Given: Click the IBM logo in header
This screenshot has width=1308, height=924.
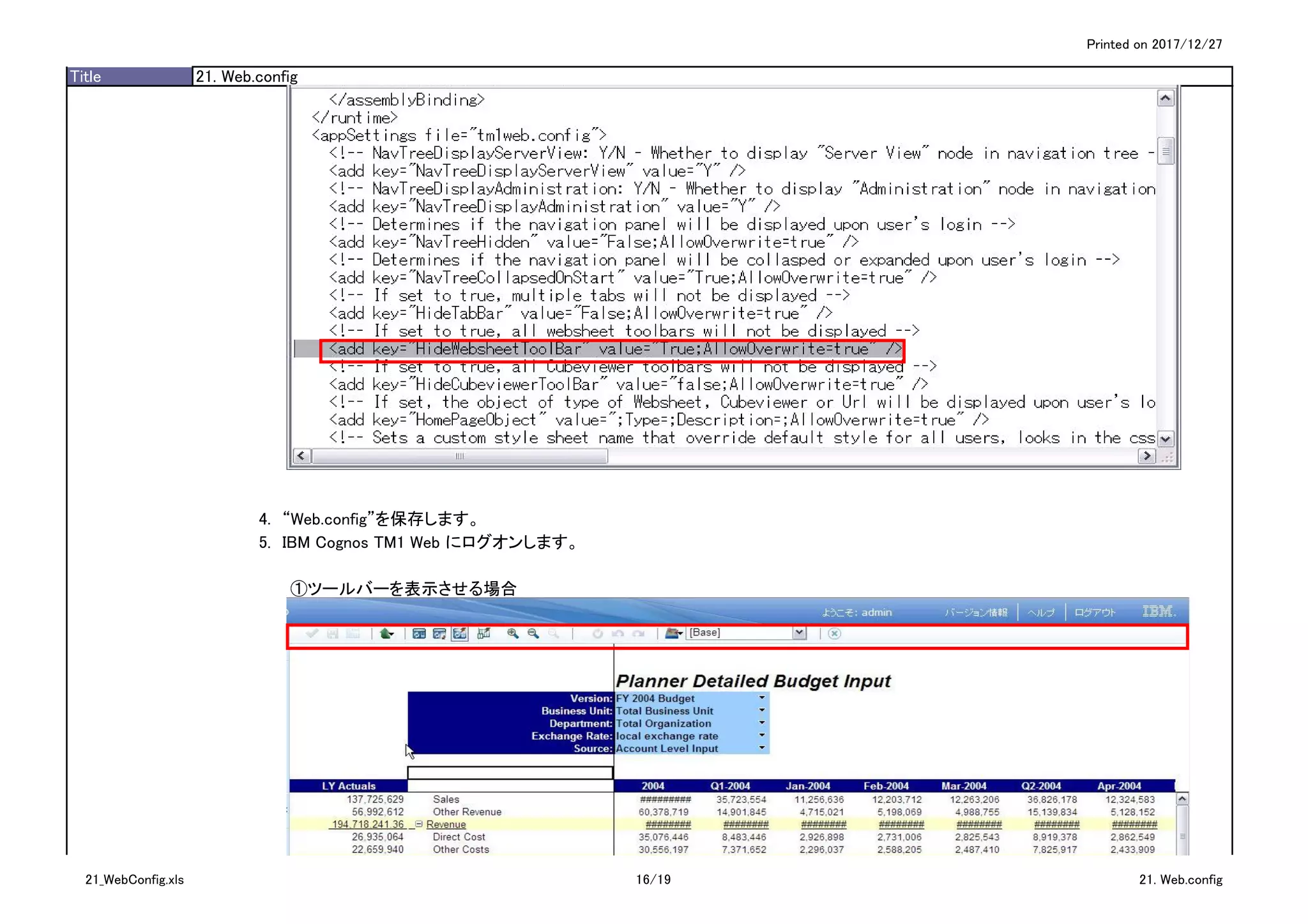Looking at the screenshot, I should [1159, 612].
